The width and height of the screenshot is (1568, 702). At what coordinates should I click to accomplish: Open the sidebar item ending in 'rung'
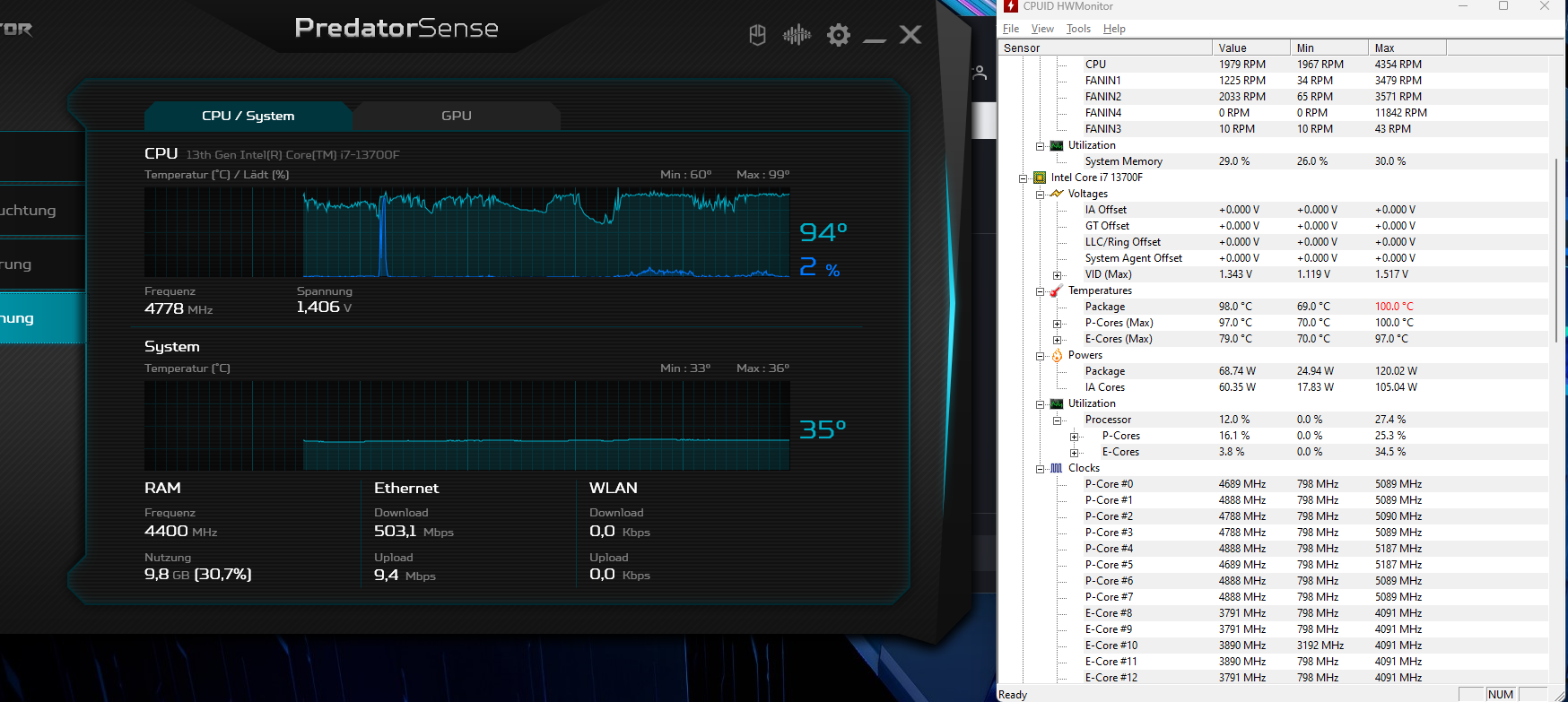coord(42,264)
